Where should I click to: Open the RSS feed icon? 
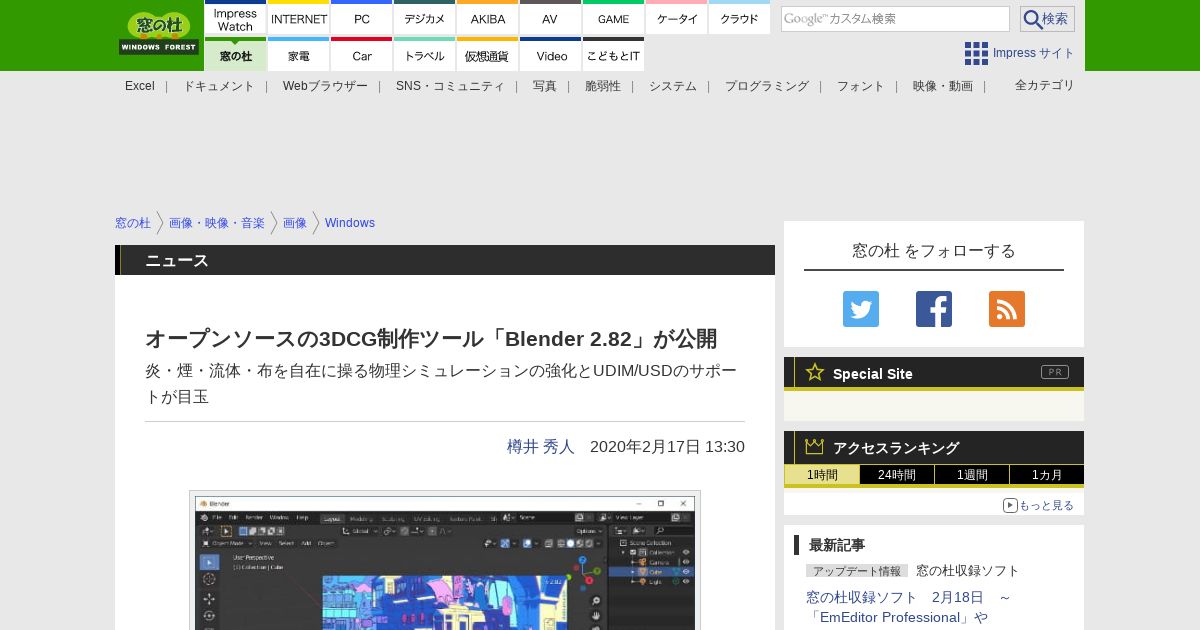[1007, 309]
